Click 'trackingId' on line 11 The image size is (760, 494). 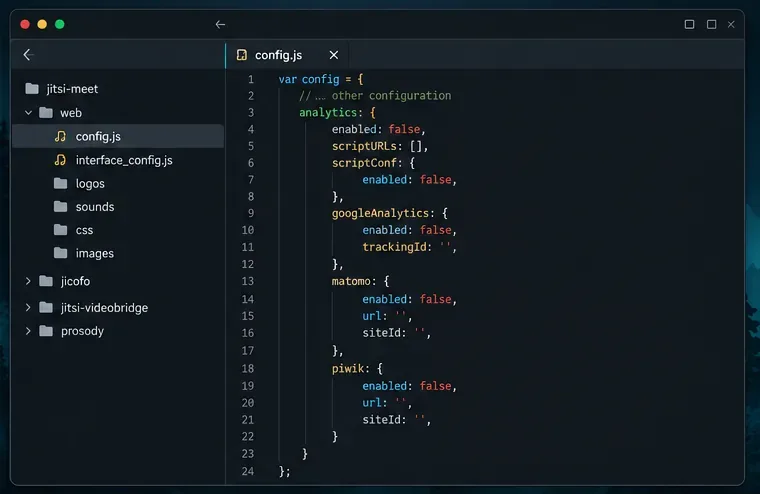click(395, 247)
